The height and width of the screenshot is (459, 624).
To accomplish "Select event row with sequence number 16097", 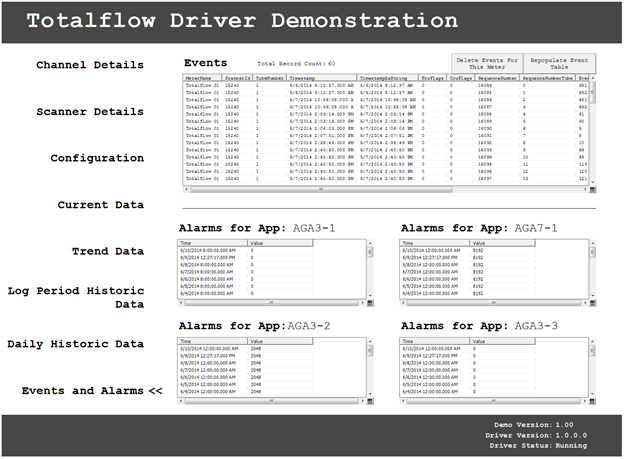I will pos(386,178).
